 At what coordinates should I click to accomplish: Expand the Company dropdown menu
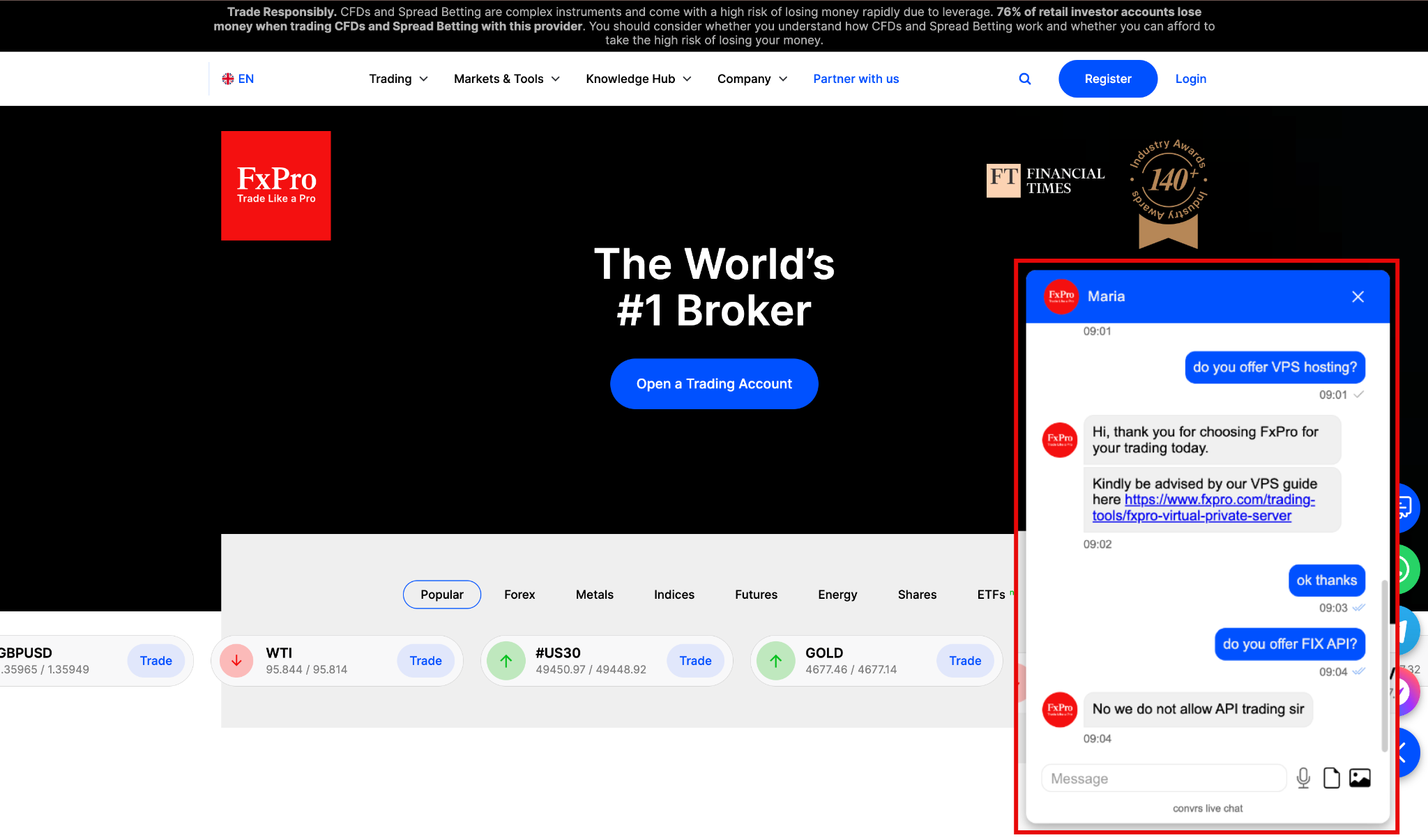(752, 79)
